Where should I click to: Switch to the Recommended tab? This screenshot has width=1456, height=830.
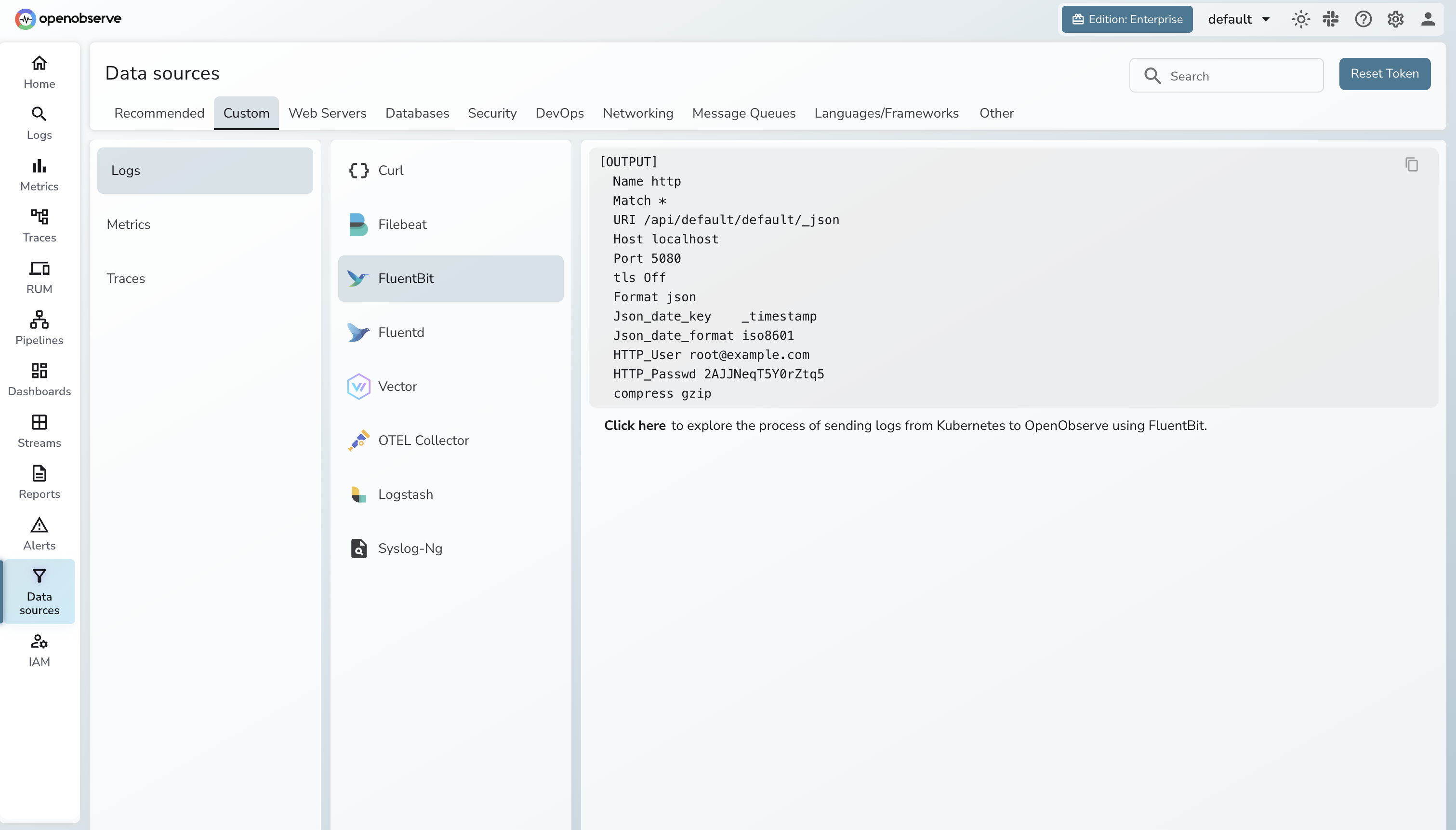159,113
